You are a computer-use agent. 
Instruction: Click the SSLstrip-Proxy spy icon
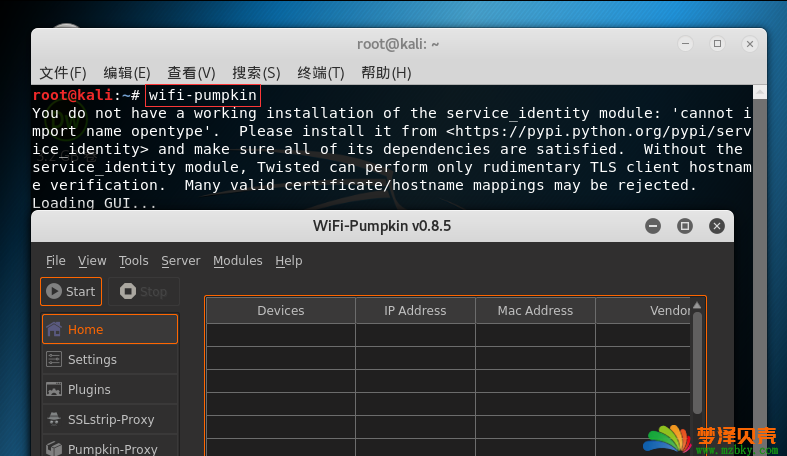[x=54, y=419]
